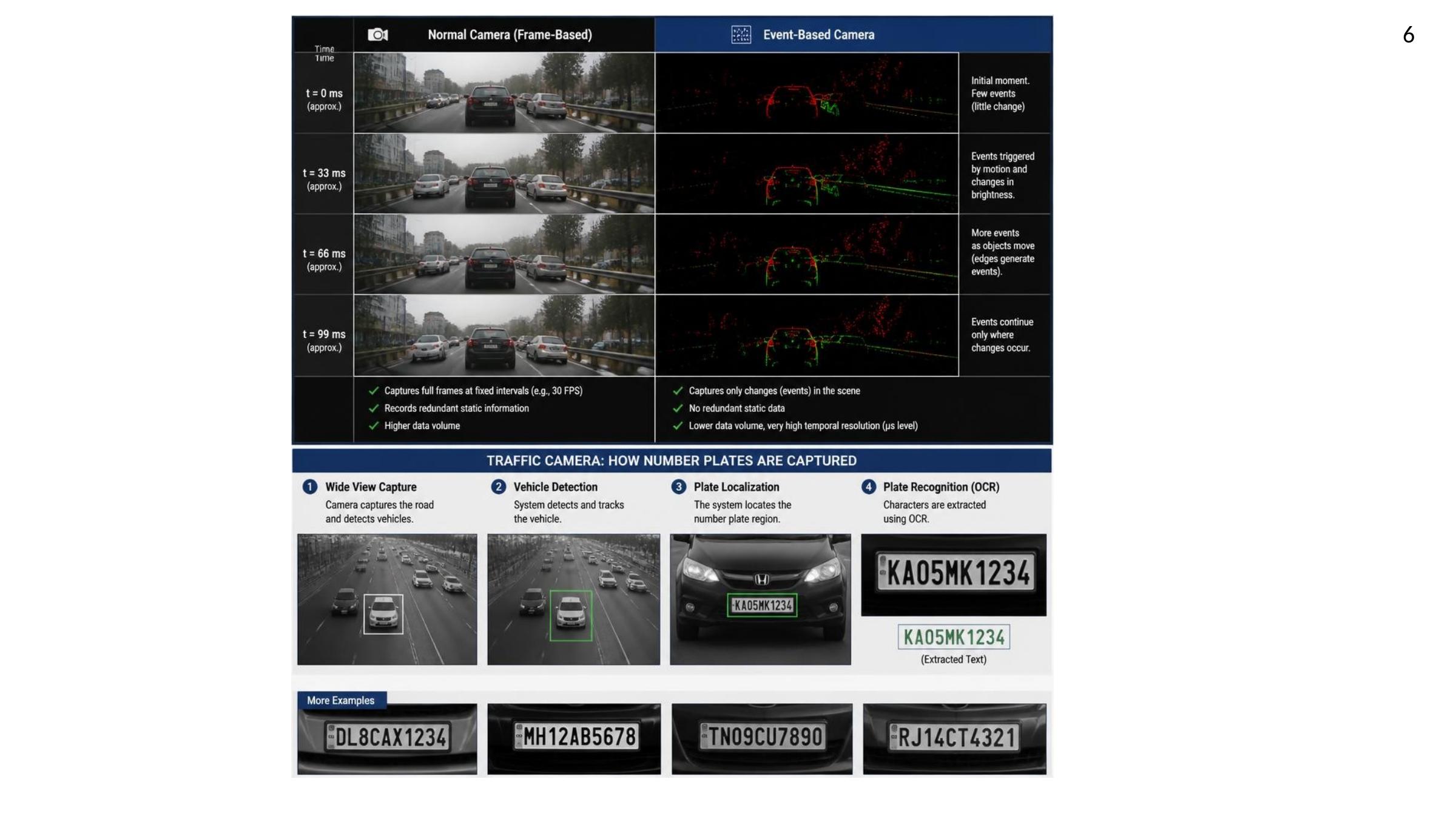1456x819 pixels.
Task: Click checkmark beside 'Higher data volume'
Action: pyautogui.click(x=374, y=426)
